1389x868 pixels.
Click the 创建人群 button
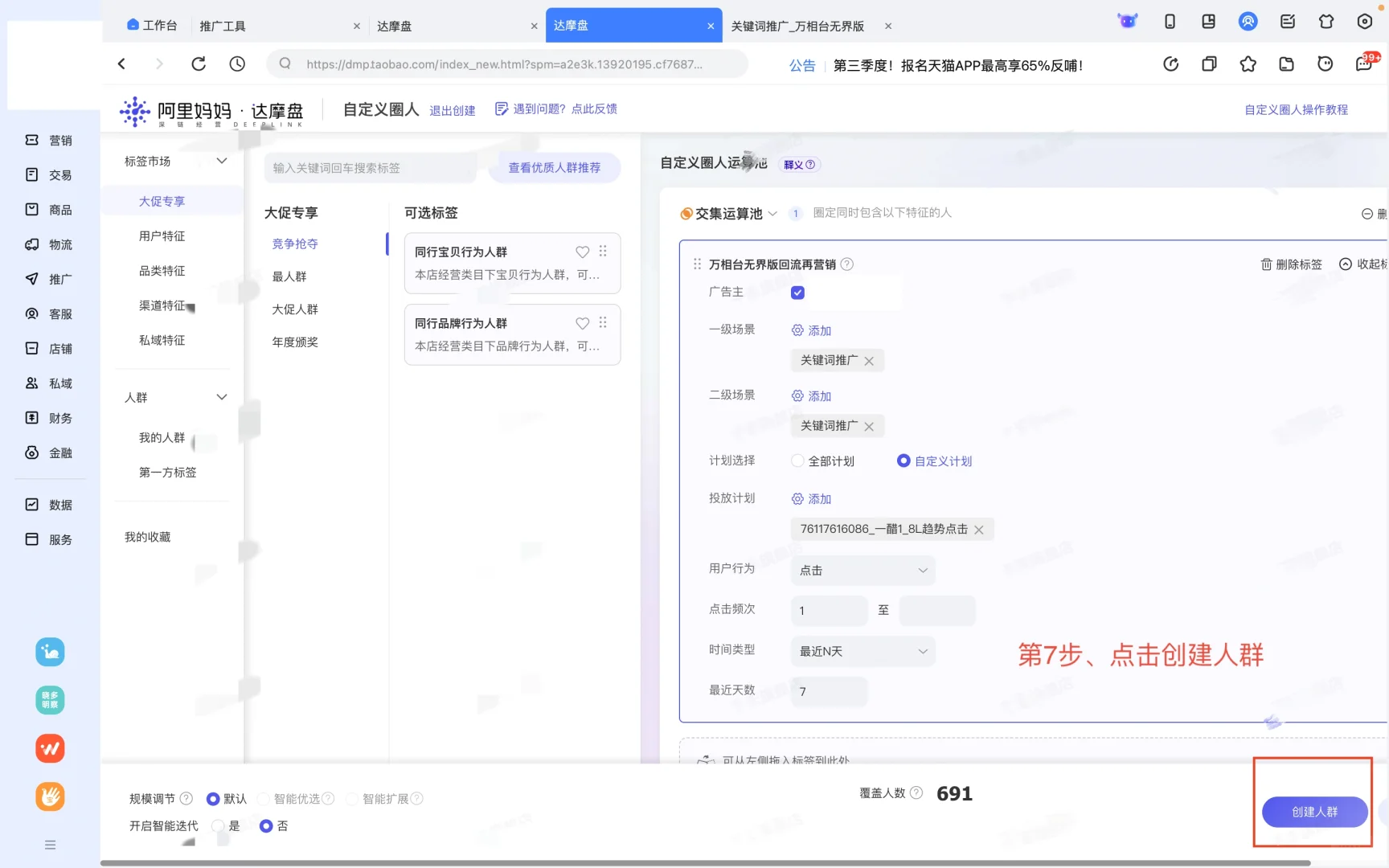1314,812
